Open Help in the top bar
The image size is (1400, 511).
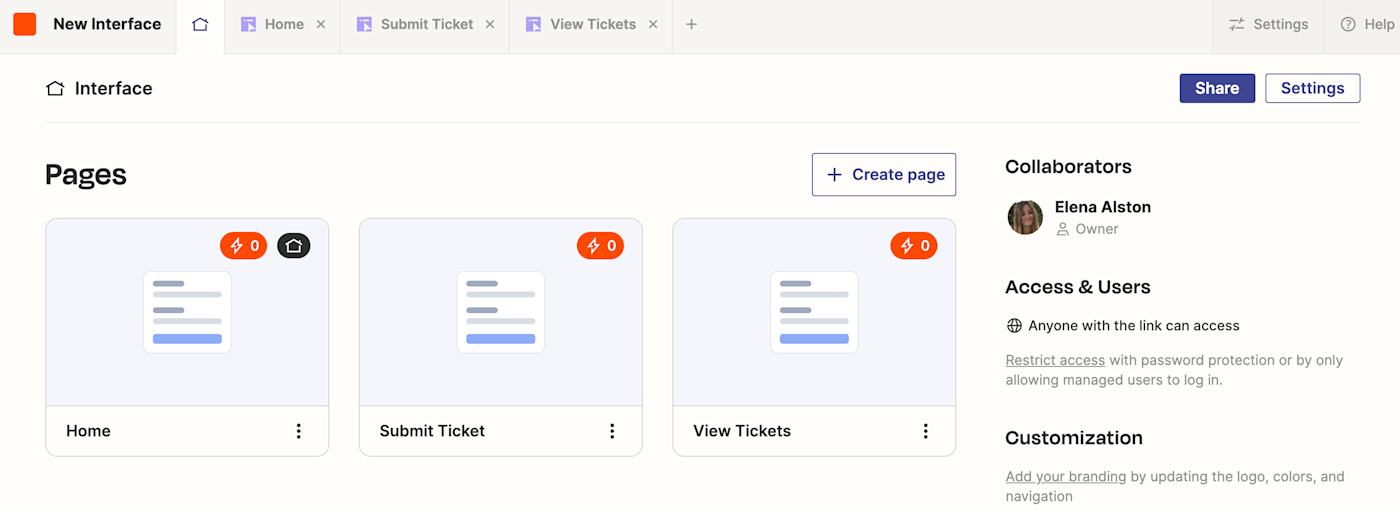click(x=1367, y=24)
